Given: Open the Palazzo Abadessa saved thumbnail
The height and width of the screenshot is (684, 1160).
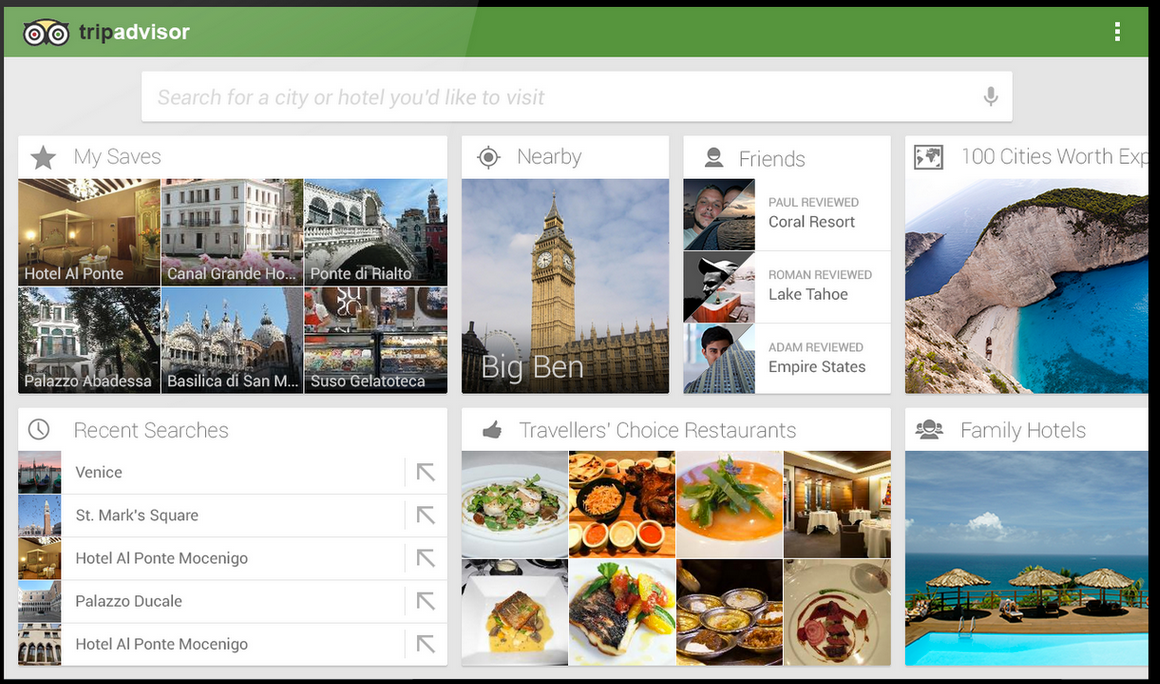Looking at the screenshot, I should pyautogui.click(x=89, y=340).
